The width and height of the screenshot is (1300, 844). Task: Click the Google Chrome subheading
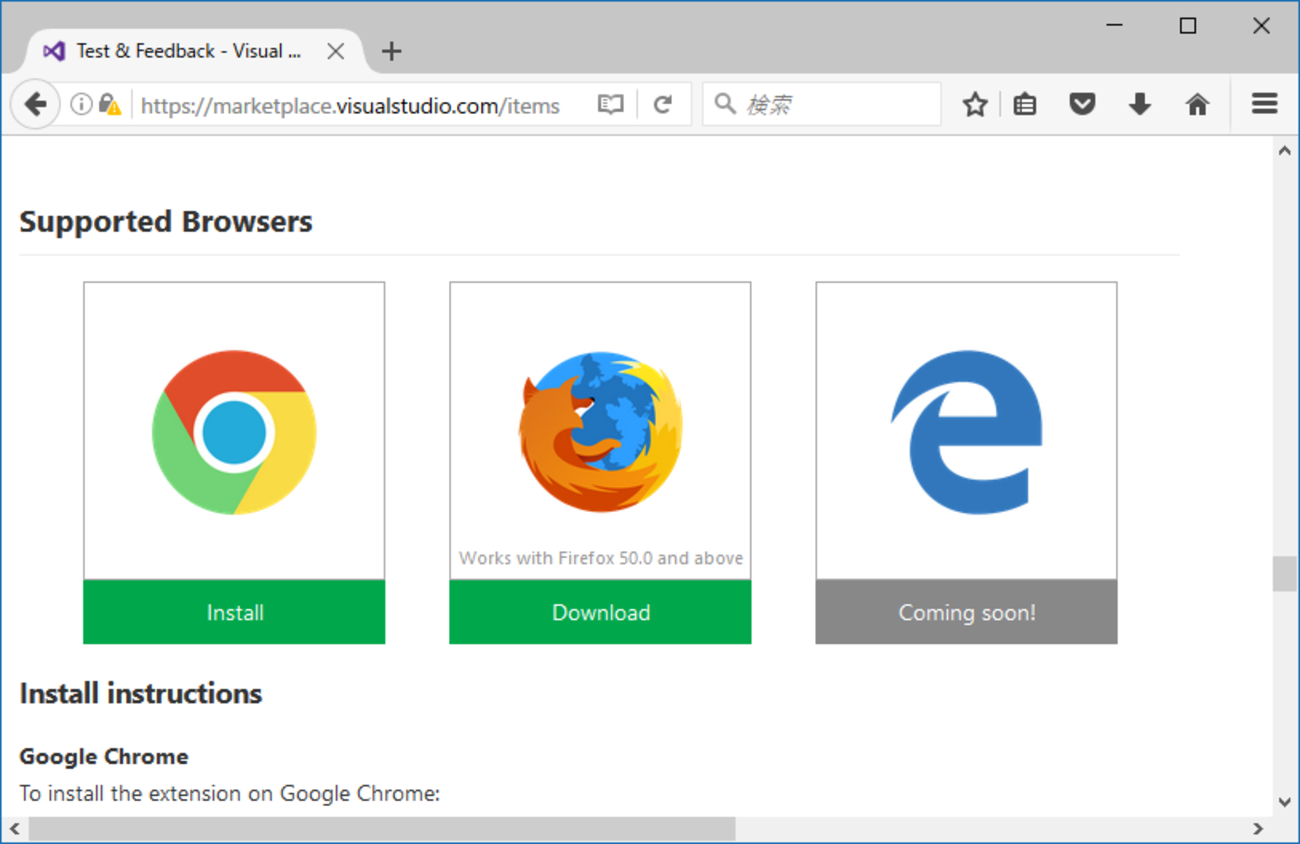pyautogui.click(x=104, y=756)
